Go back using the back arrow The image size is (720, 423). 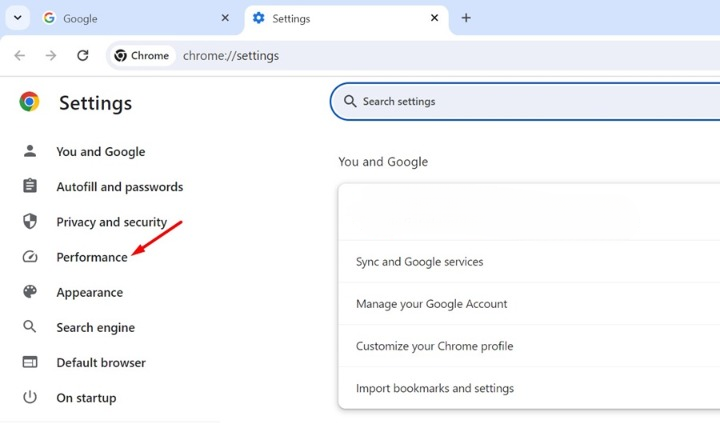click(x=20, y=56)
